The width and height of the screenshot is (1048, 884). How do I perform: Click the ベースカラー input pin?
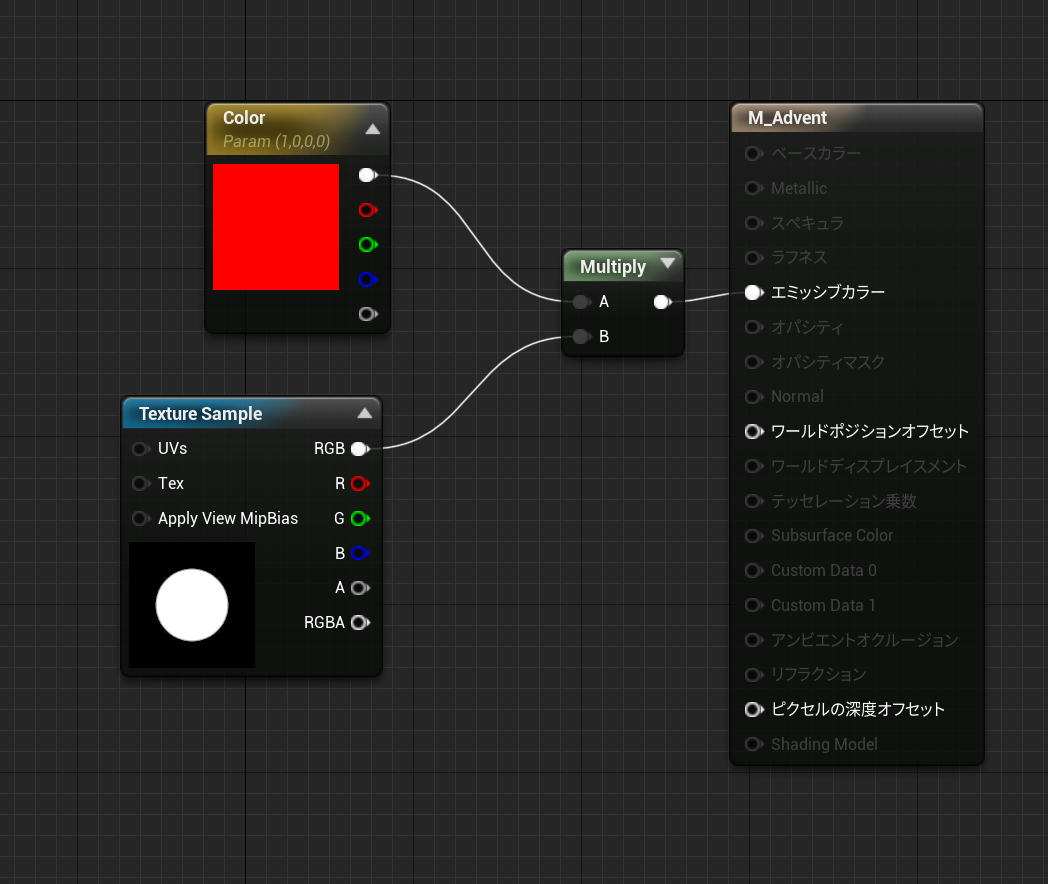(754, 154)
